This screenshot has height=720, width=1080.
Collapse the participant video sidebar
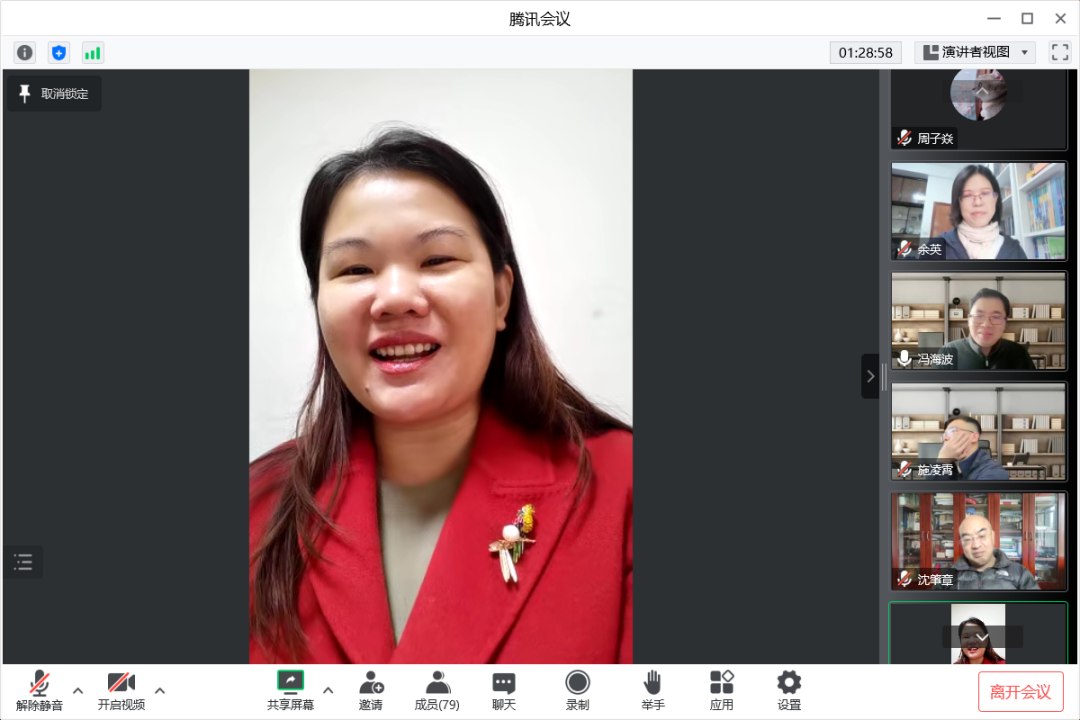click(870, 376)
